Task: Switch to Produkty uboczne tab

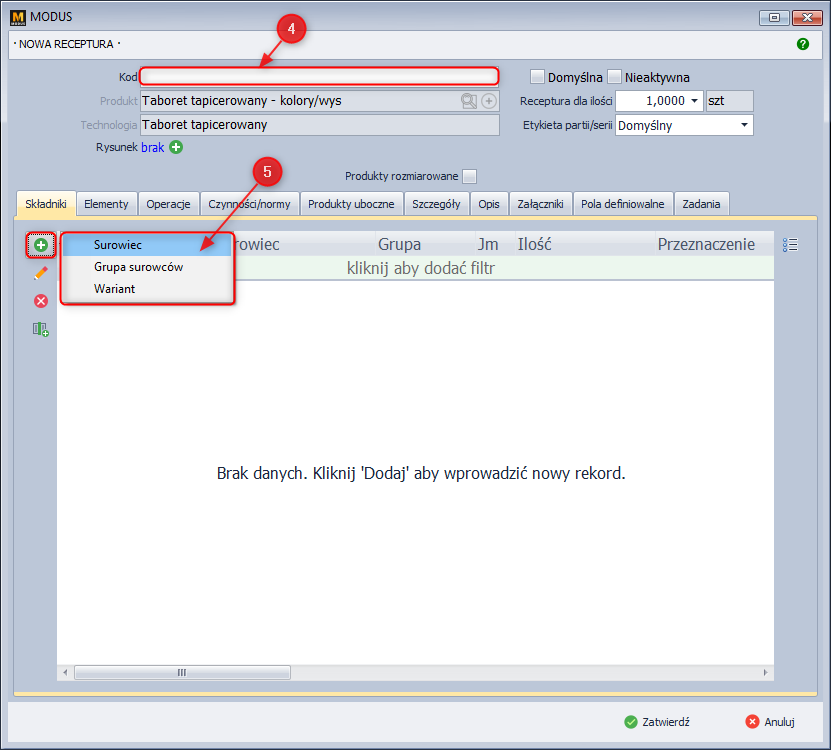Action: pos(351,204)
